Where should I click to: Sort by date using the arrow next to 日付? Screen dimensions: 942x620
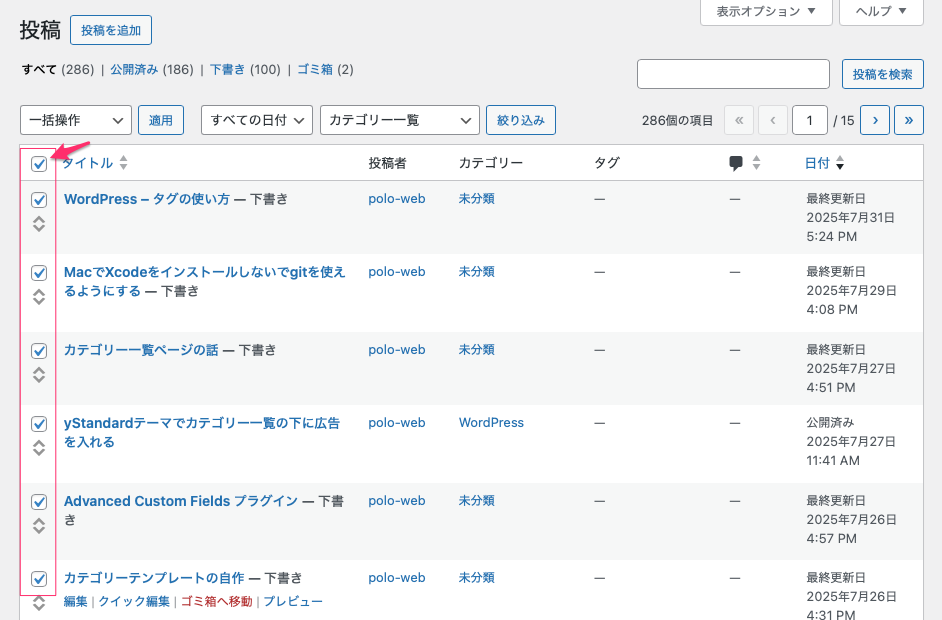pos(840,163)
